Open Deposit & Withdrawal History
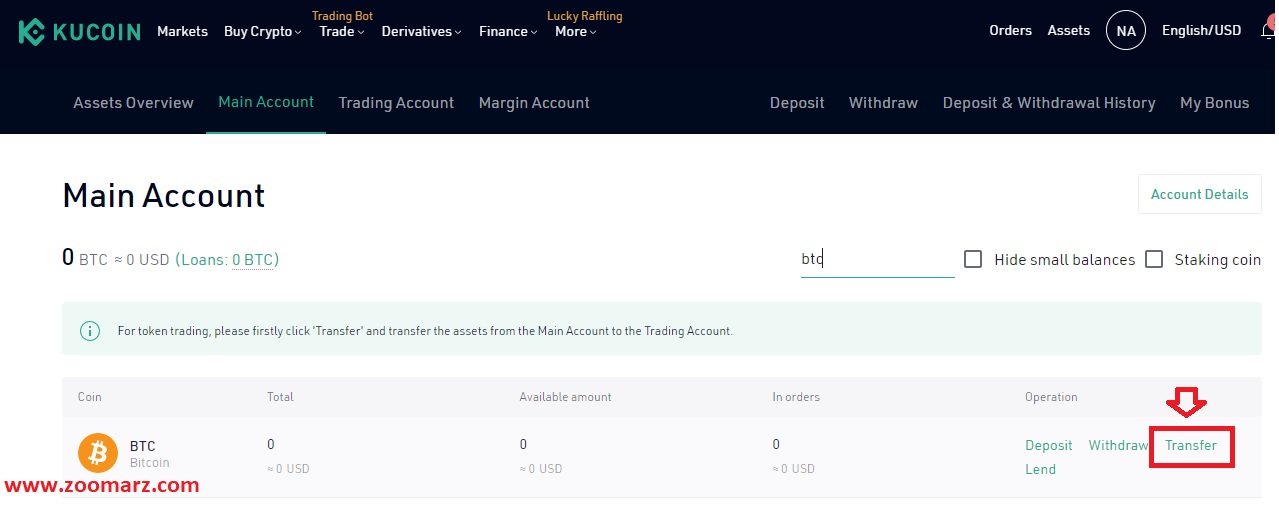 (1049, 103)
